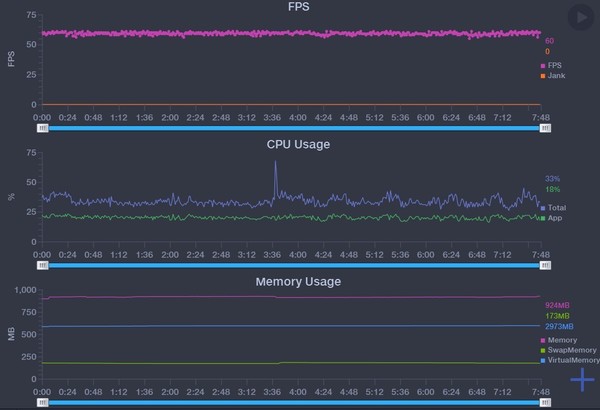Click right handle of Memory Usage range slider

coord(545,402)
